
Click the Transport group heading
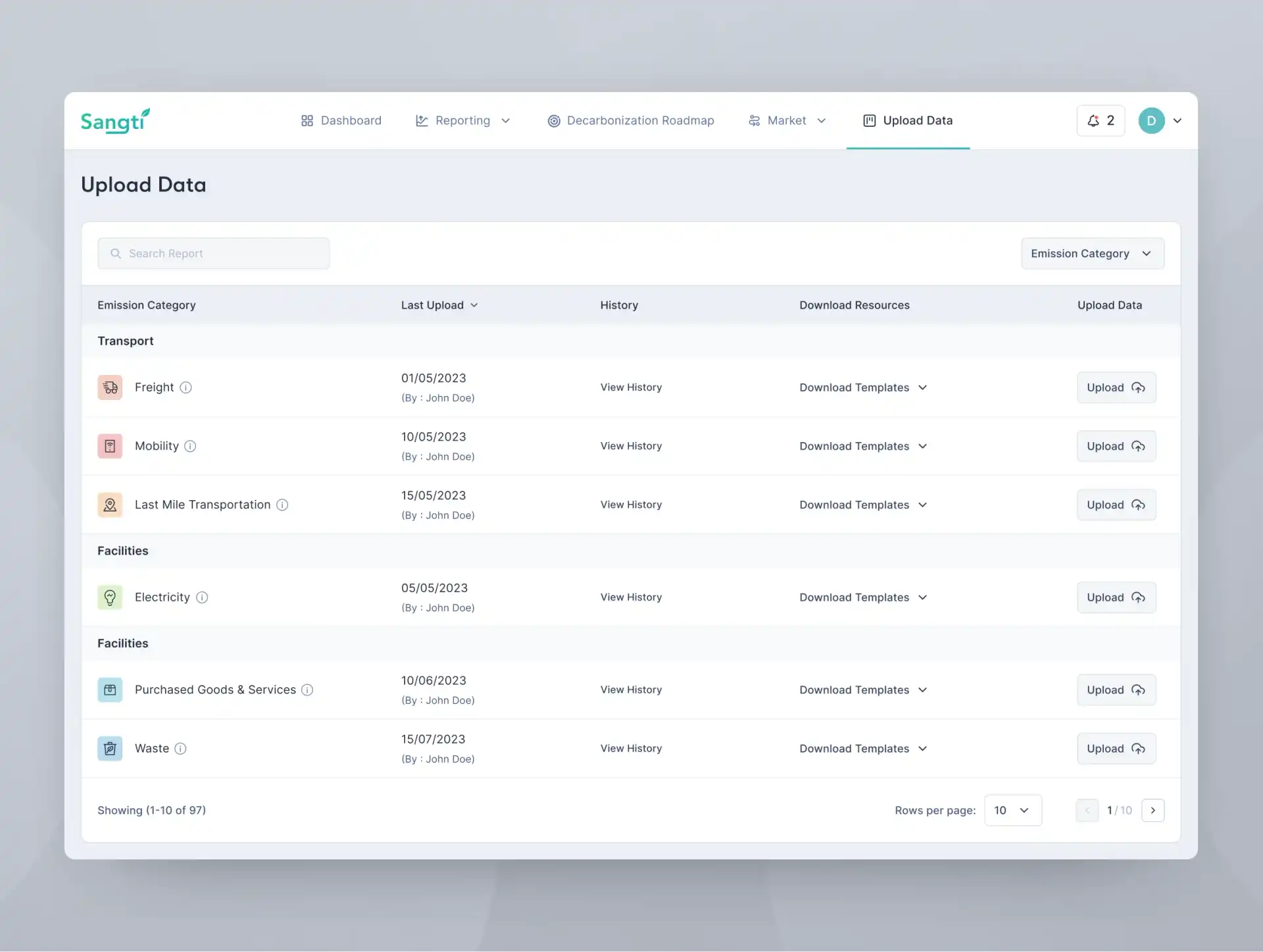pyautogui.click(x=126, y=341)
